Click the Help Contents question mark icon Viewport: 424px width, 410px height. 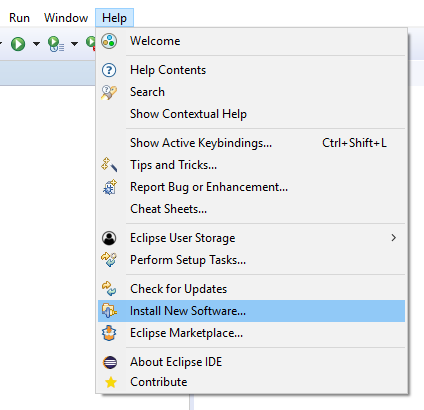pos(109,70)
